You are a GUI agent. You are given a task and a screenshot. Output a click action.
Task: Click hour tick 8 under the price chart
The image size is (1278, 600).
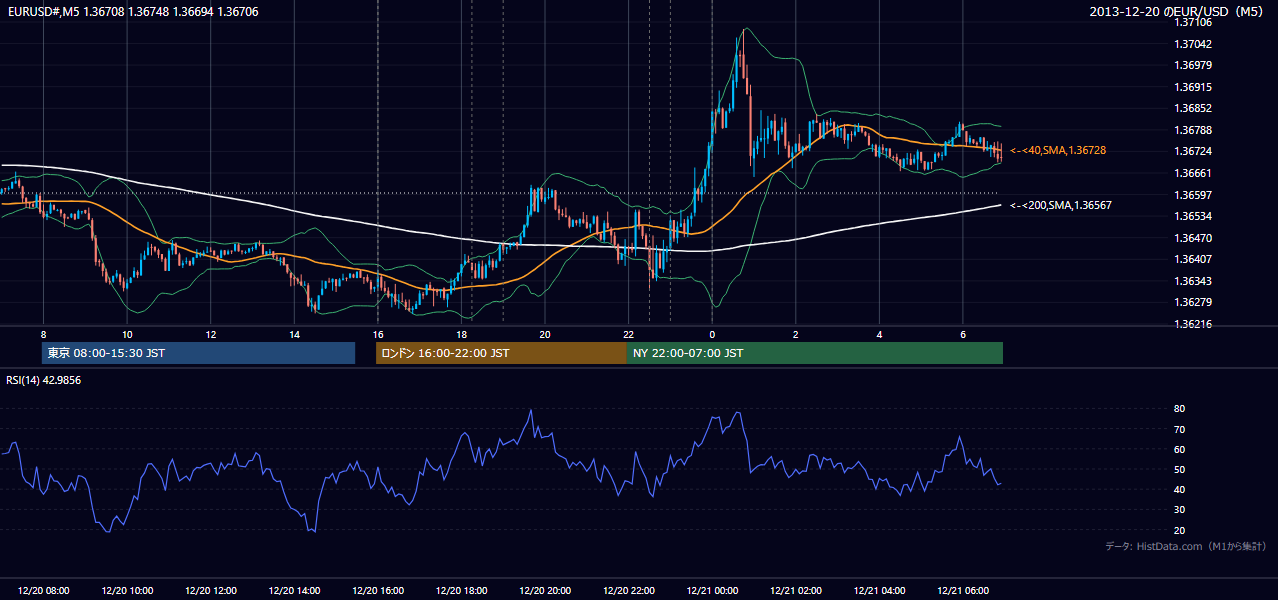(x=43, y=334)
